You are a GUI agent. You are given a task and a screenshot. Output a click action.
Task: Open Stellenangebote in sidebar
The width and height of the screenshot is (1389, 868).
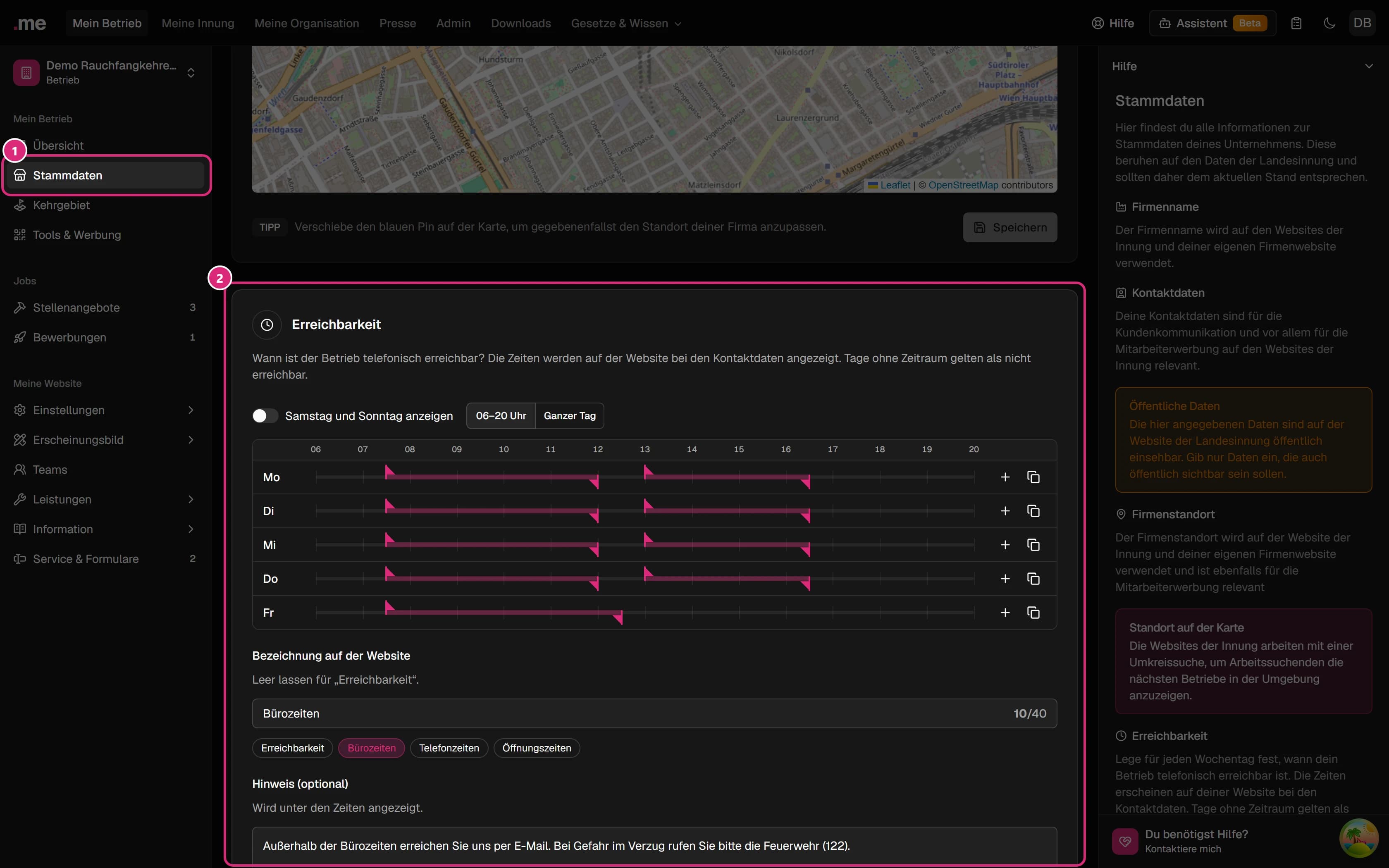(x=105, y=308)
